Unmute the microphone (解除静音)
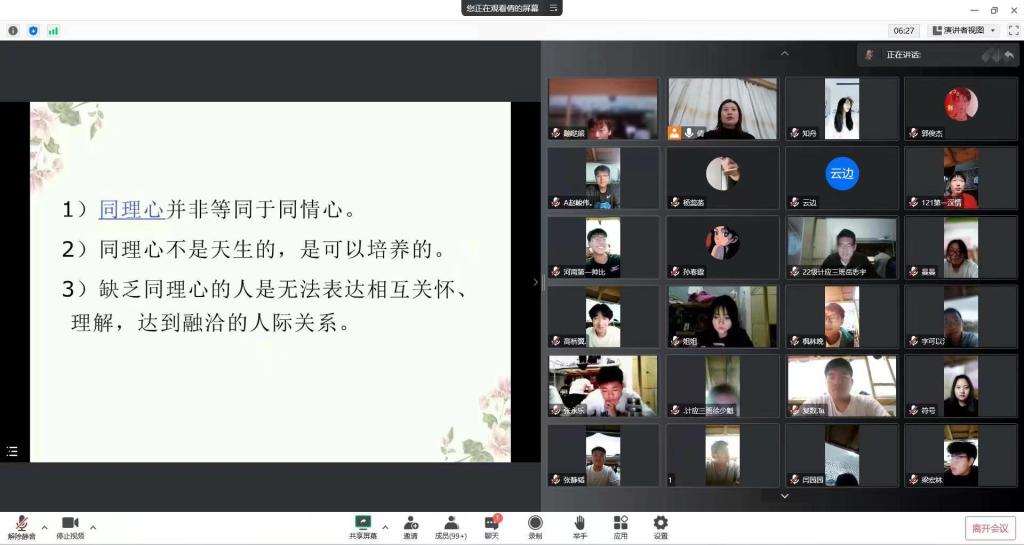 click(x=21, y=526)
